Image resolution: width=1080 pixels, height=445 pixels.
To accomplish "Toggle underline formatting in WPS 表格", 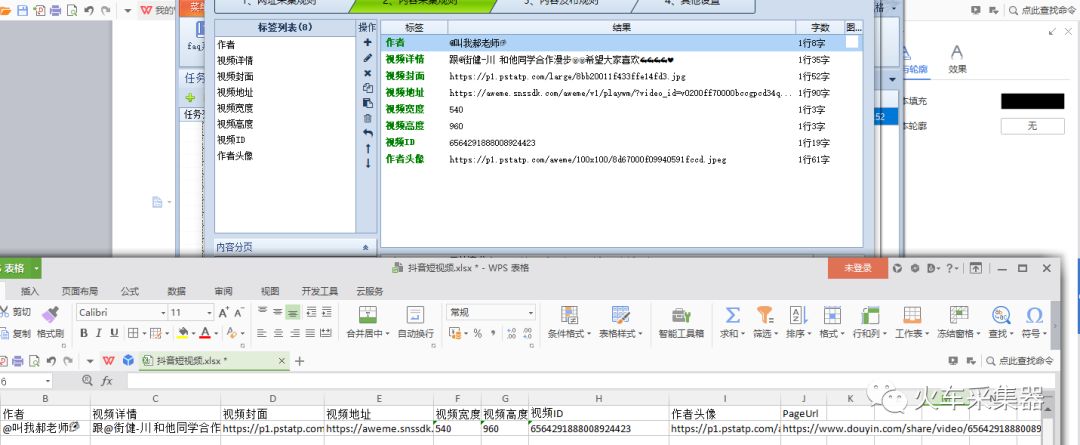I will pyautogui.click(x=114, y=333).
